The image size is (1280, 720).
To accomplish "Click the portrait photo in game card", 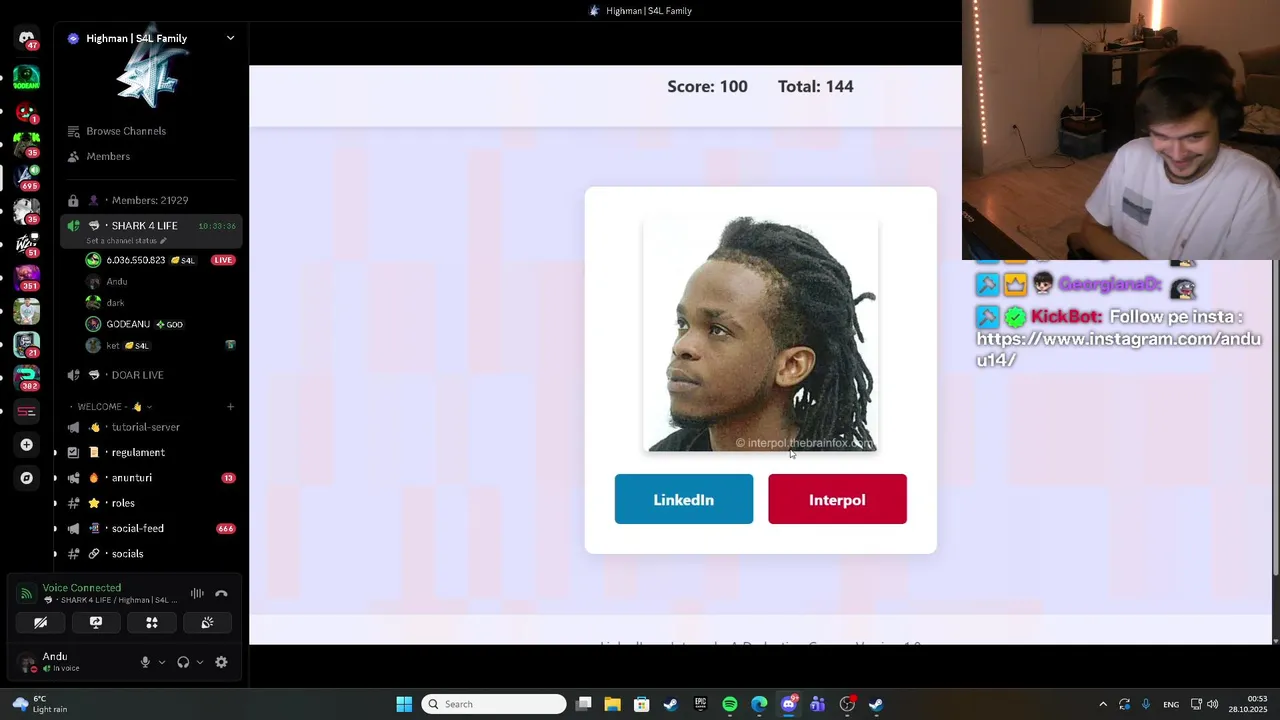I will coord(761,335).
